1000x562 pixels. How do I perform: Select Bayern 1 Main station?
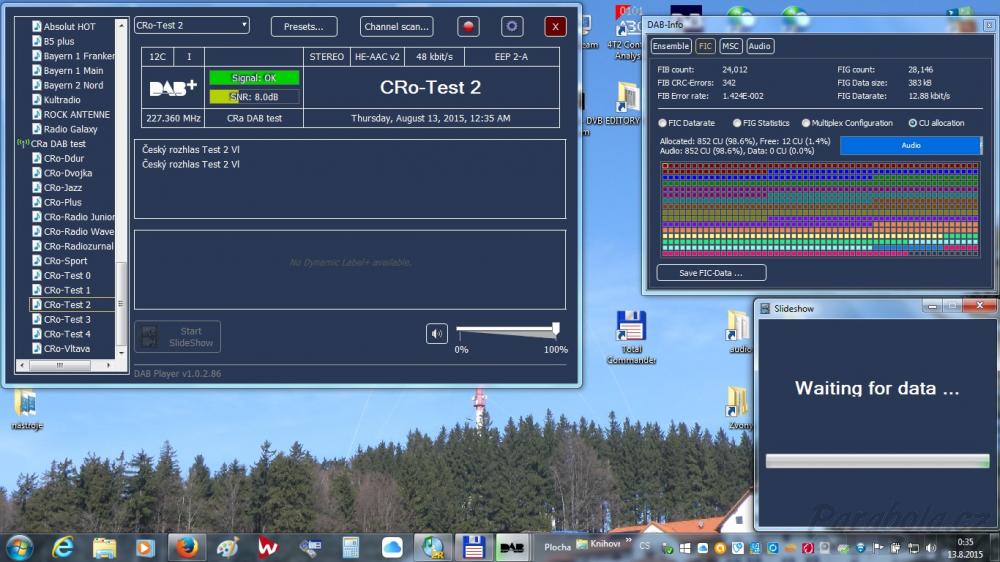coord(73,70)
